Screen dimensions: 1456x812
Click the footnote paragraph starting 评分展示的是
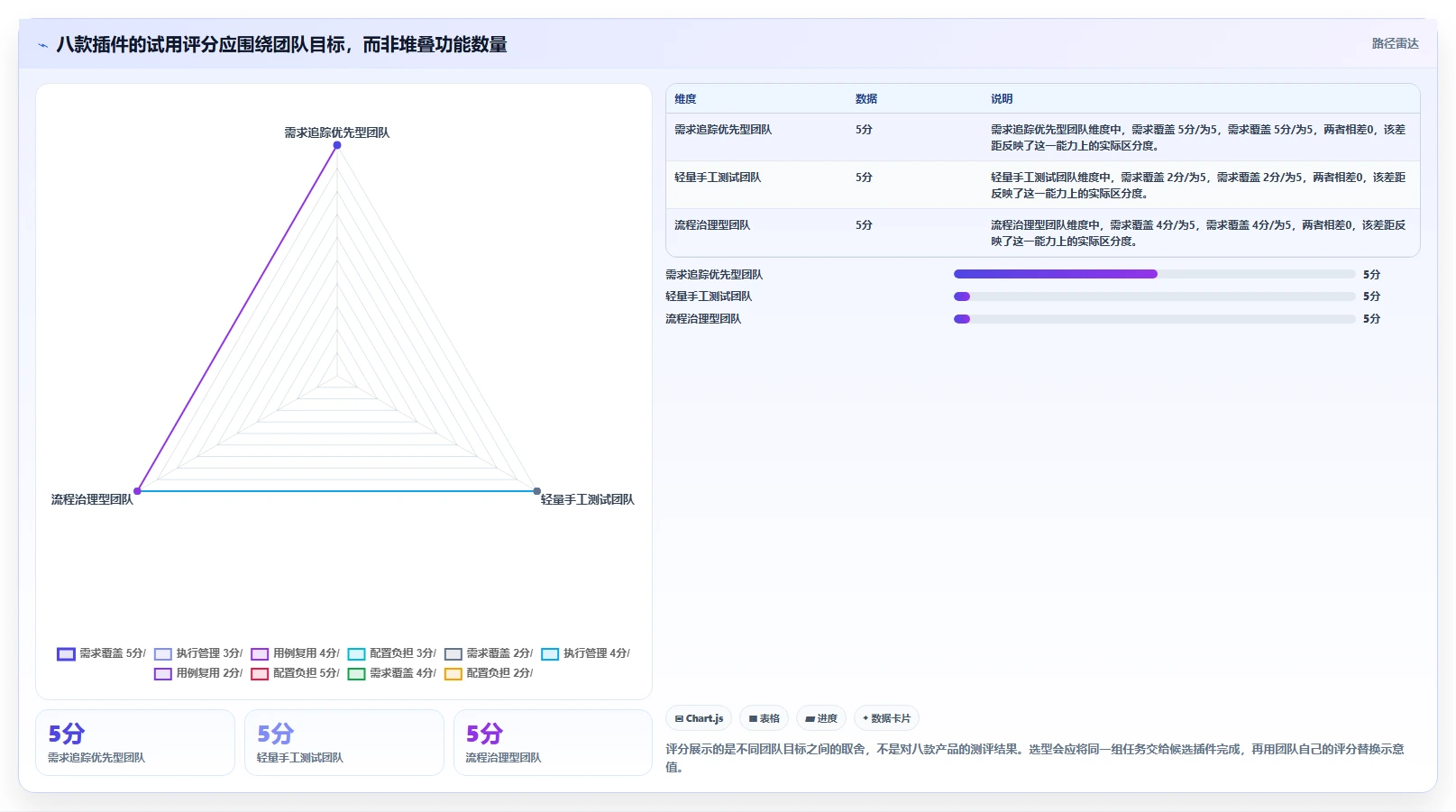1035,758
